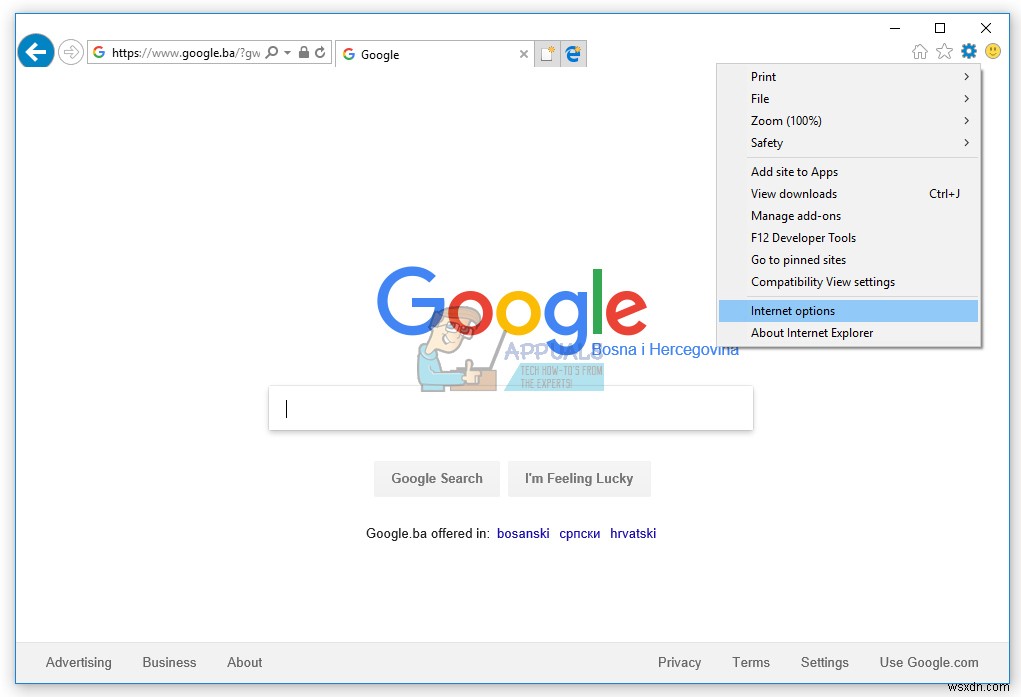This screenshot has width=1021, height=697.
Task: Click the Refresh icon in address bar
Action: 319,52
